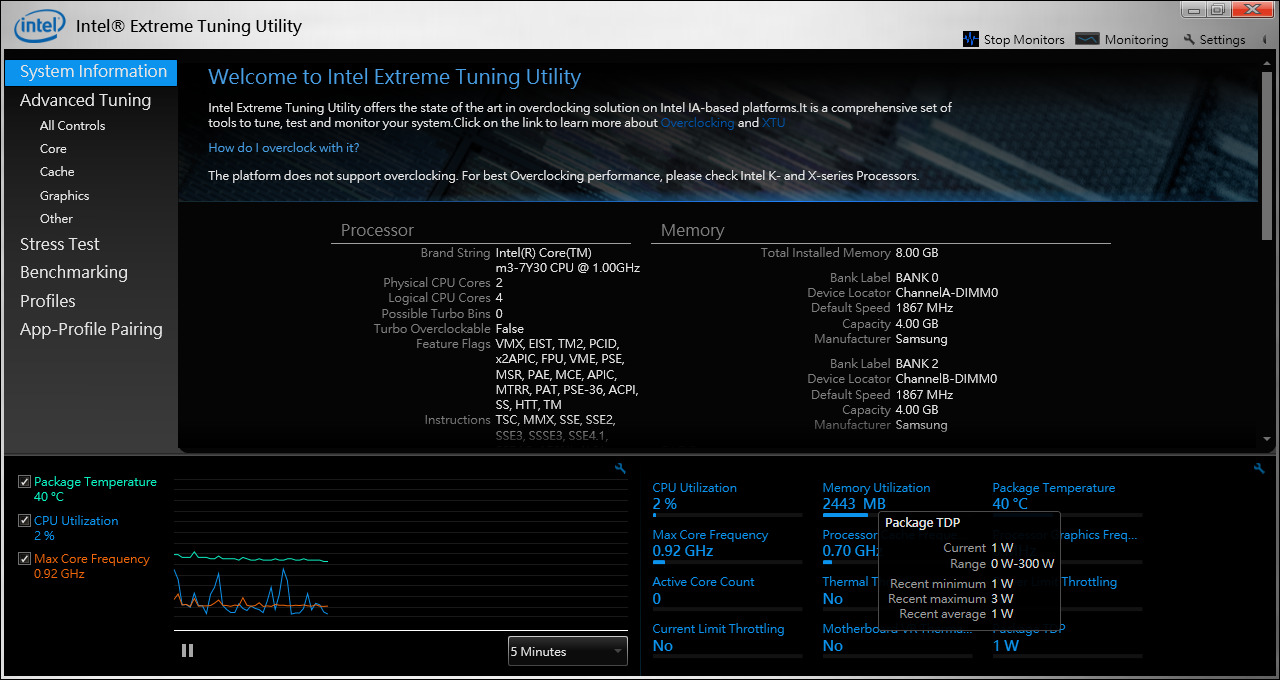This screenshot has height=680, width=1280.
Task: Open Stress Test section
Action: point(60,244)
